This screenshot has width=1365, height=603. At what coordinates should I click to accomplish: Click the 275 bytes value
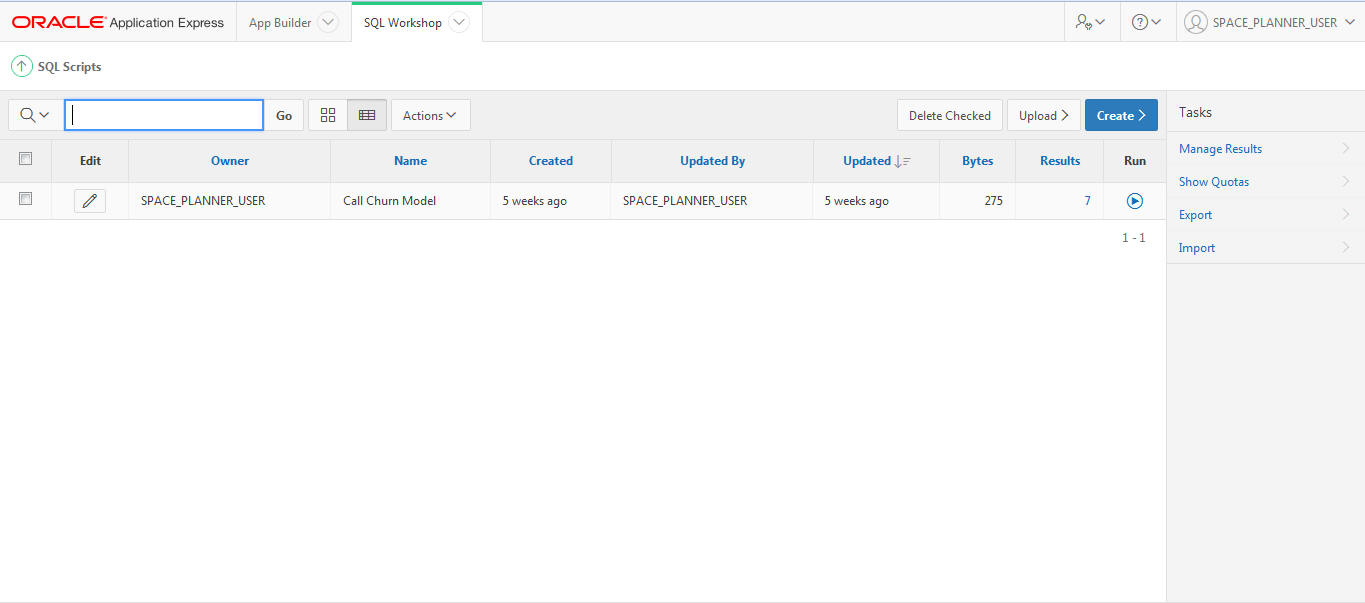click(993, 201)
